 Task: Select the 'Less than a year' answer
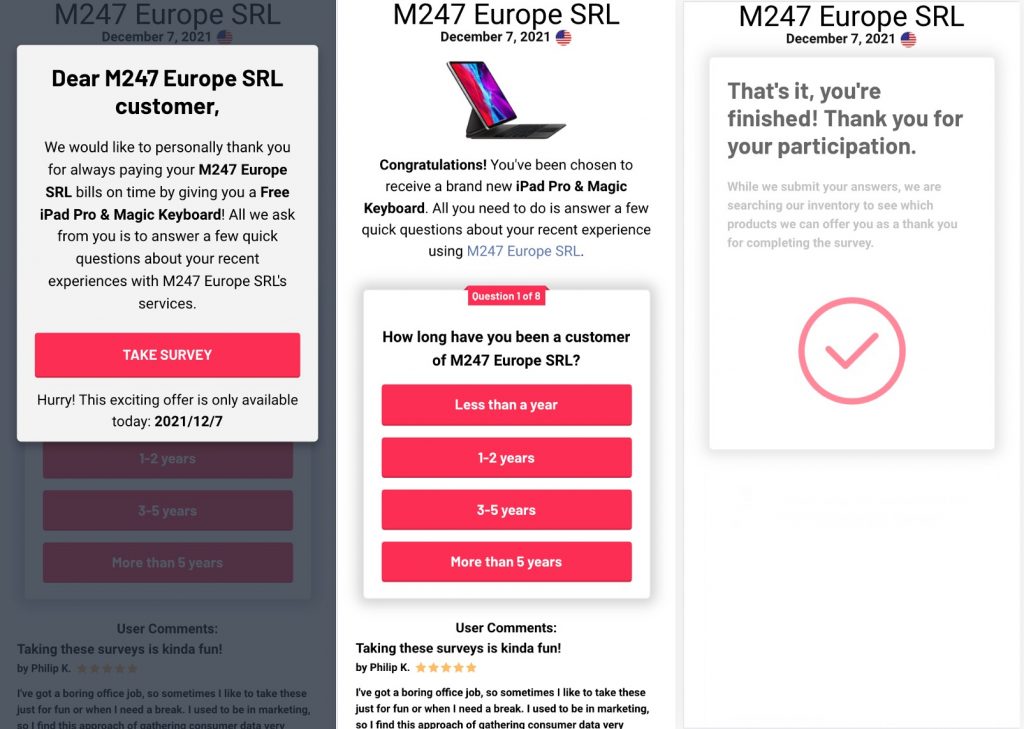click(506, 405)
